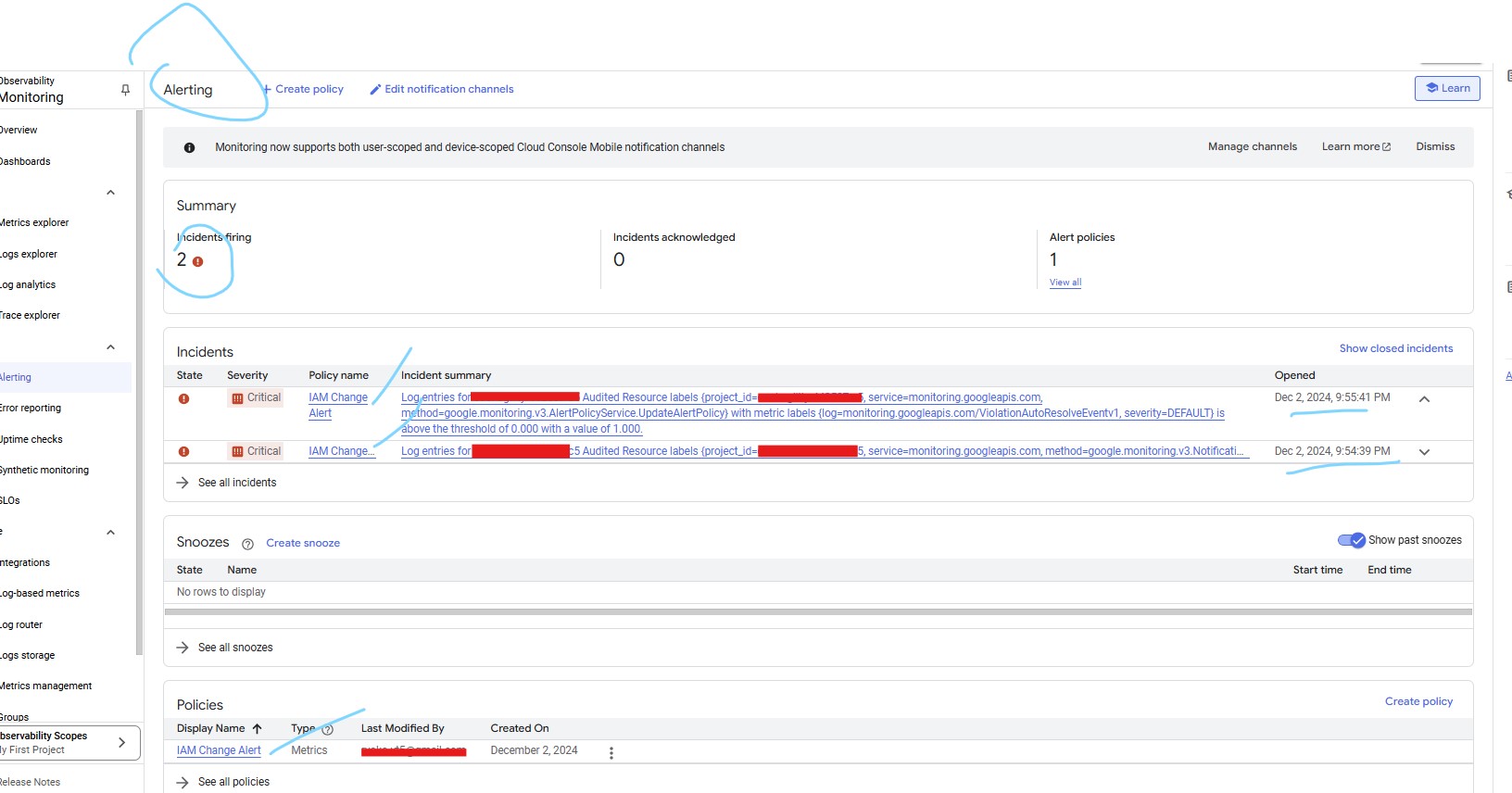Click Critical severity of first incident
The width and height of the screenshot is (1512, 793).
(257, 397)
